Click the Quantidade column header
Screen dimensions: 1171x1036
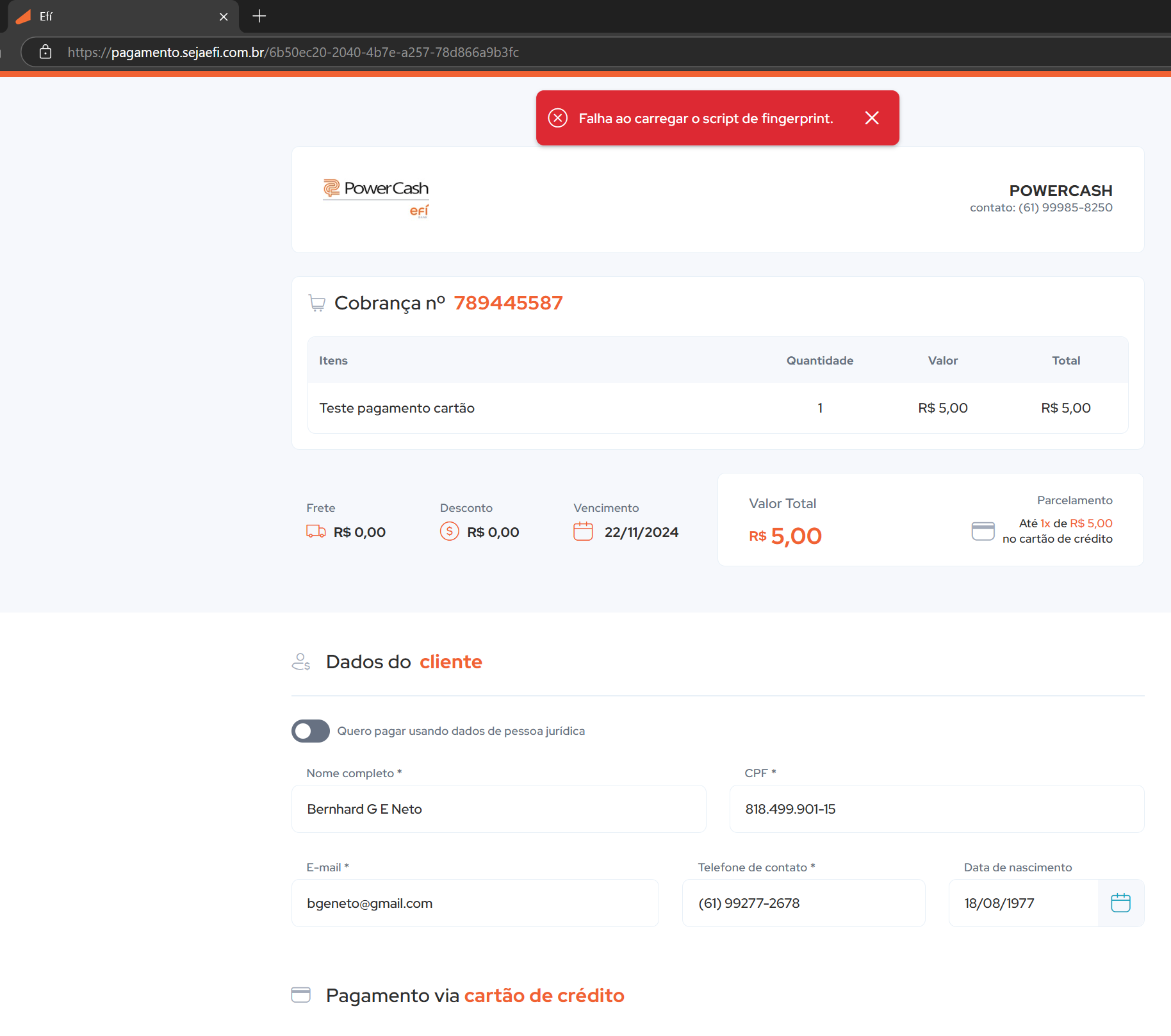coord(820,361)
